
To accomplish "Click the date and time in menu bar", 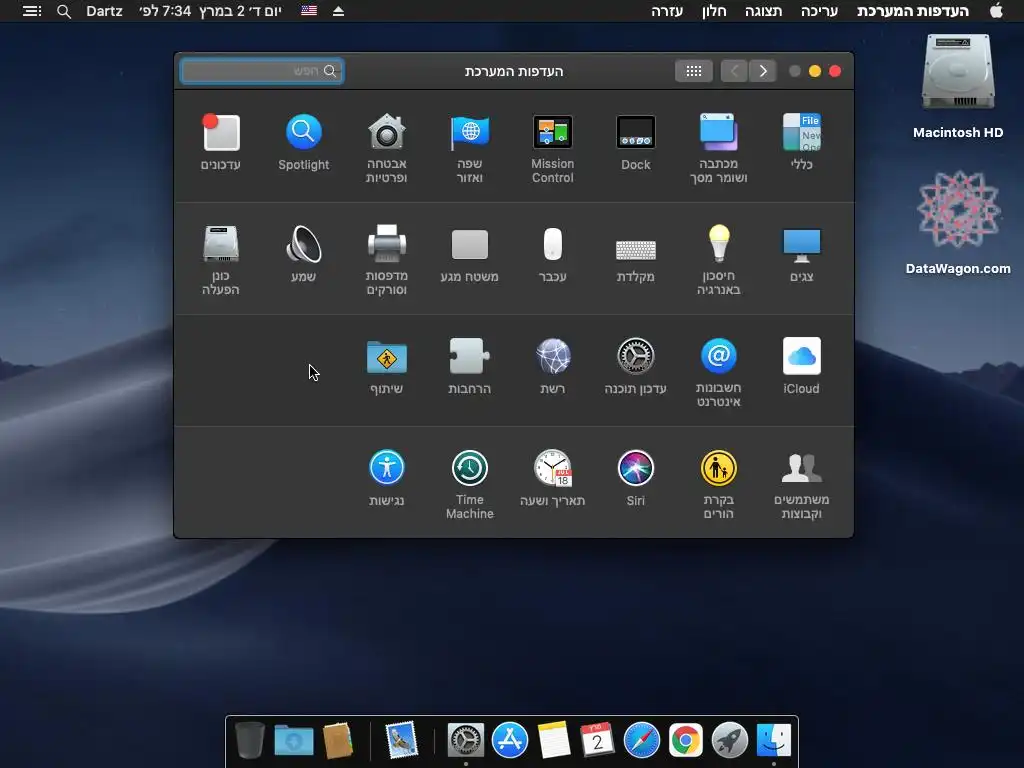I will pos(210,11).
